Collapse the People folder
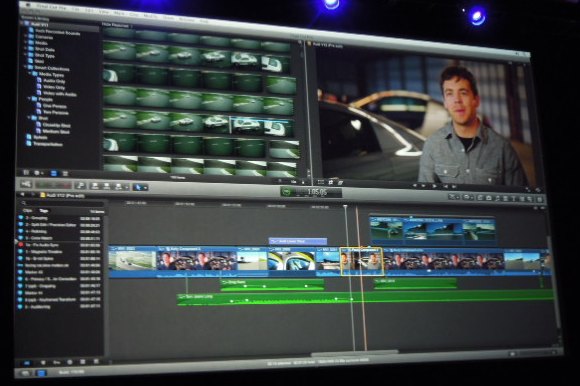 [x=30, y=99]
